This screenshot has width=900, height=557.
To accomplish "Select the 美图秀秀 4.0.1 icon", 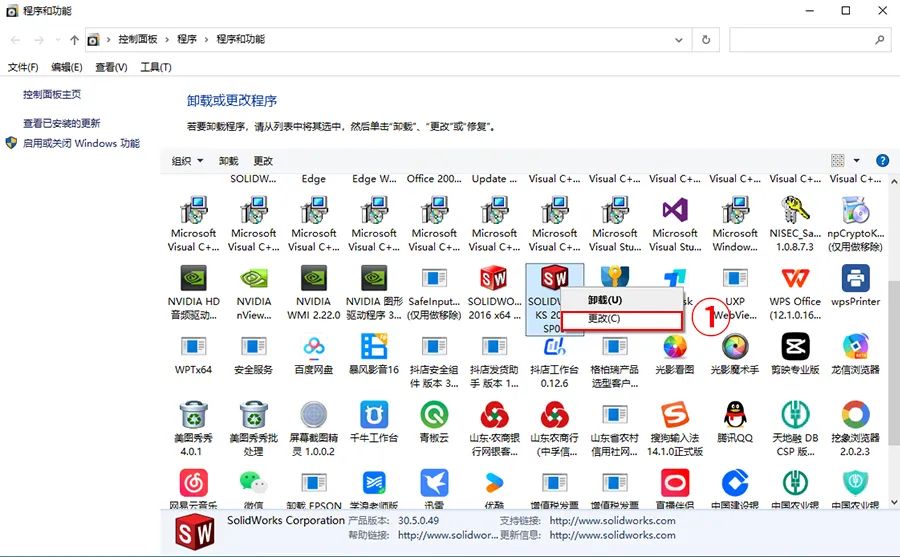I will tap(194, 415).
